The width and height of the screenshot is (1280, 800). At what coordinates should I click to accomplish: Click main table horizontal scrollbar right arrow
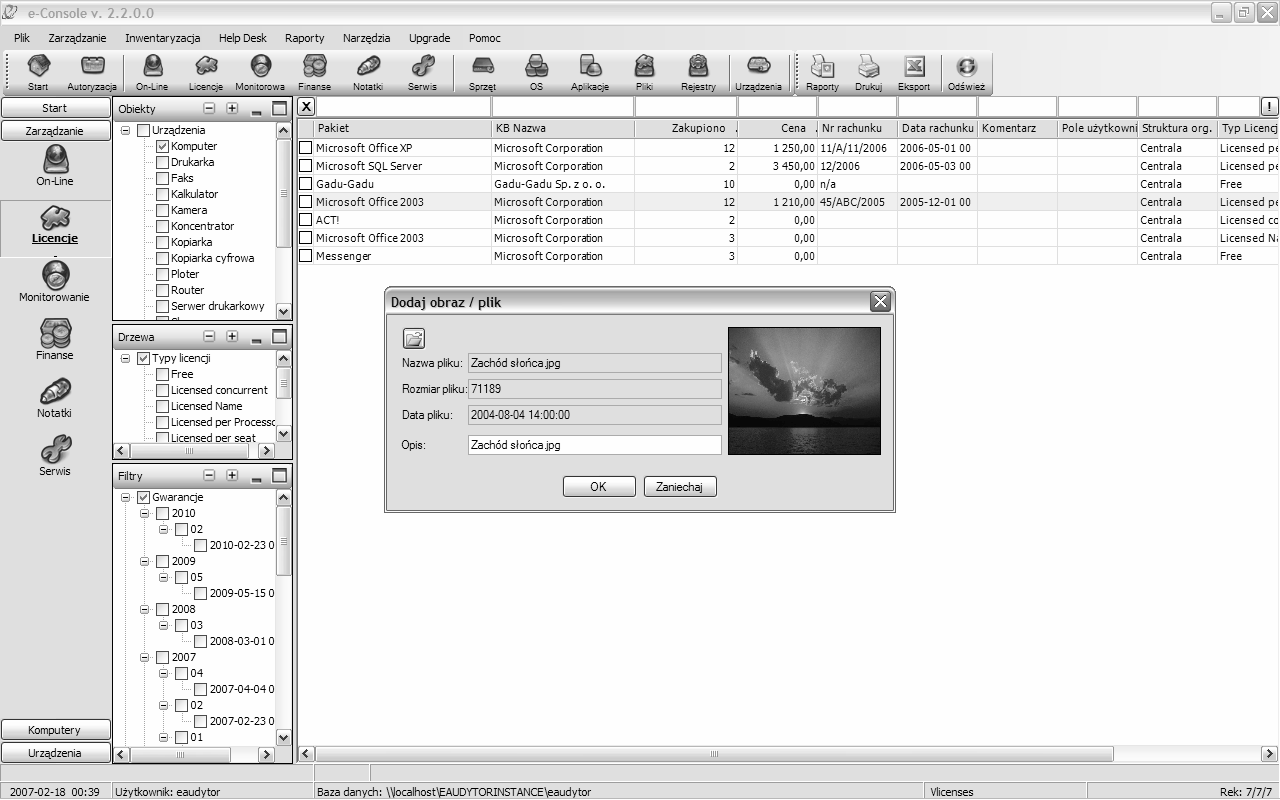(x=1270, y=754)
